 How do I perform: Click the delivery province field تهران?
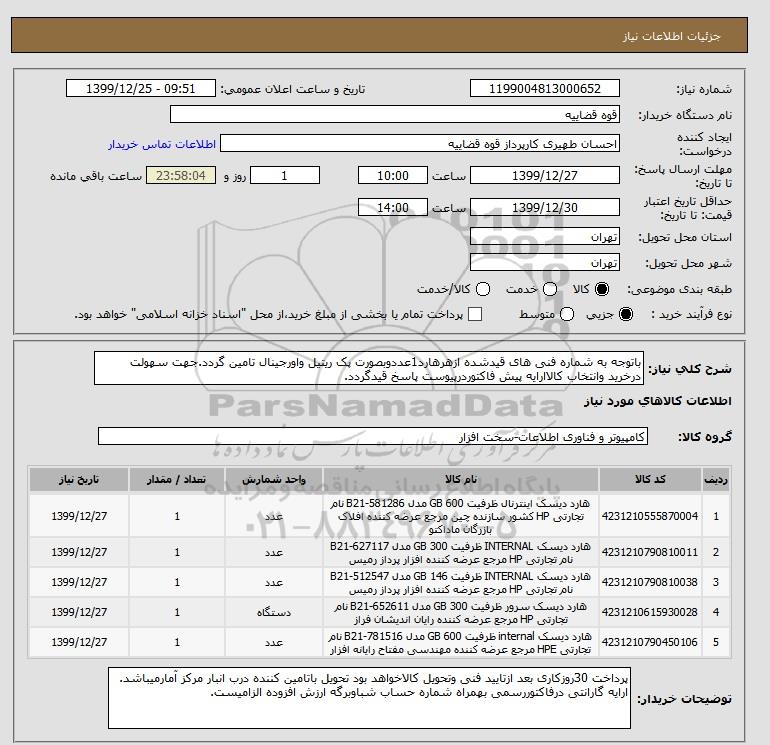click(x=545, y=237)
